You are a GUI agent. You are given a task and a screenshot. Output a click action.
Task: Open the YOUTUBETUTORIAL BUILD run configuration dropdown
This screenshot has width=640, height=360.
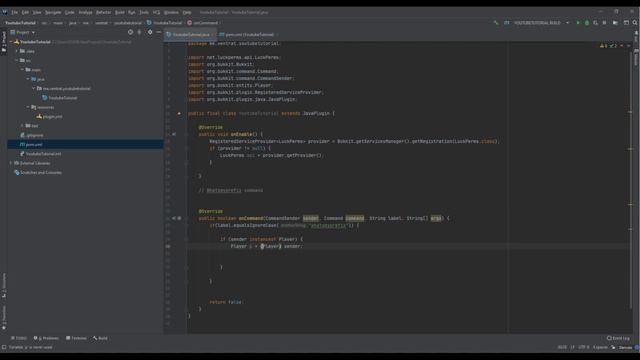[538, 23]
